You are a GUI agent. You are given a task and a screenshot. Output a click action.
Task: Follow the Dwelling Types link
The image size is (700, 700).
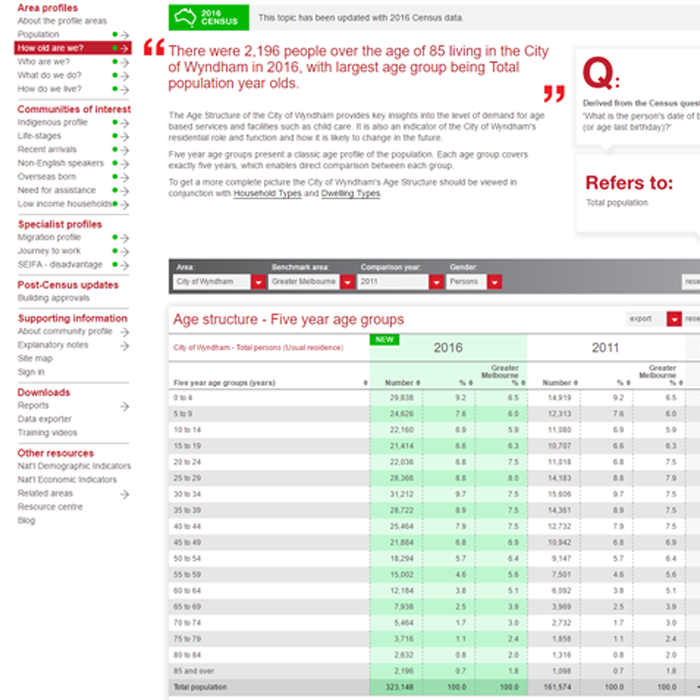coord(350,193)
